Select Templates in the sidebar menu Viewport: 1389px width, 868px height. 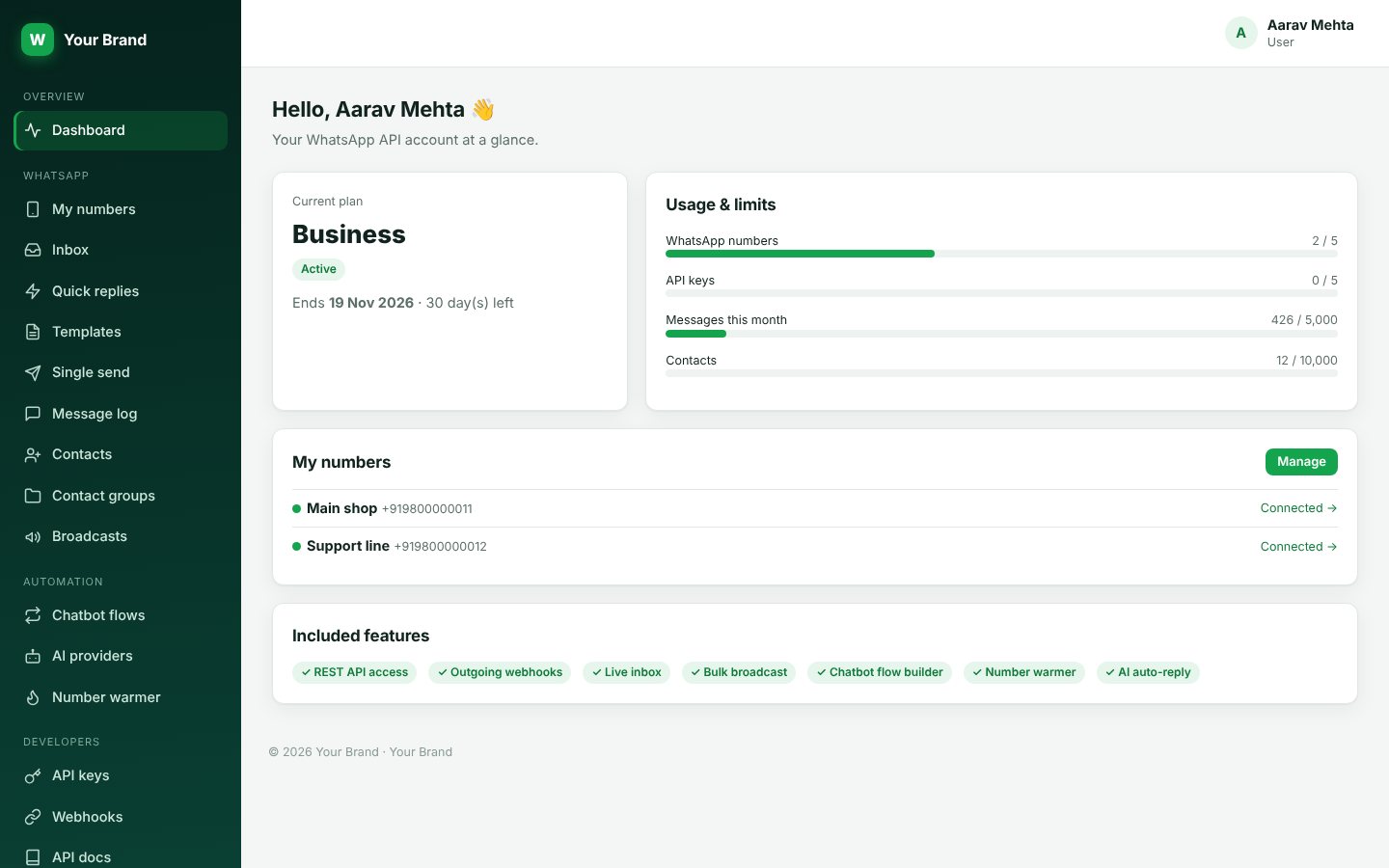[121, 332]
